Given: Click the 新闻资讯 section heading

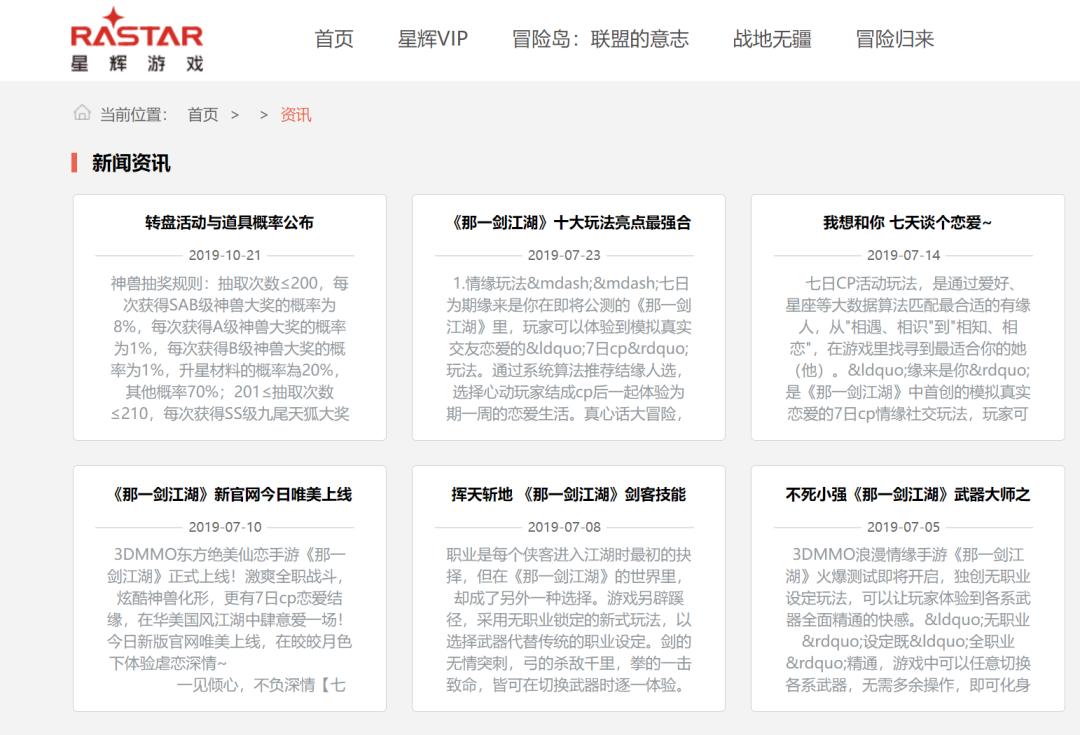Looking at the screenshot, I should click(131, 163).
